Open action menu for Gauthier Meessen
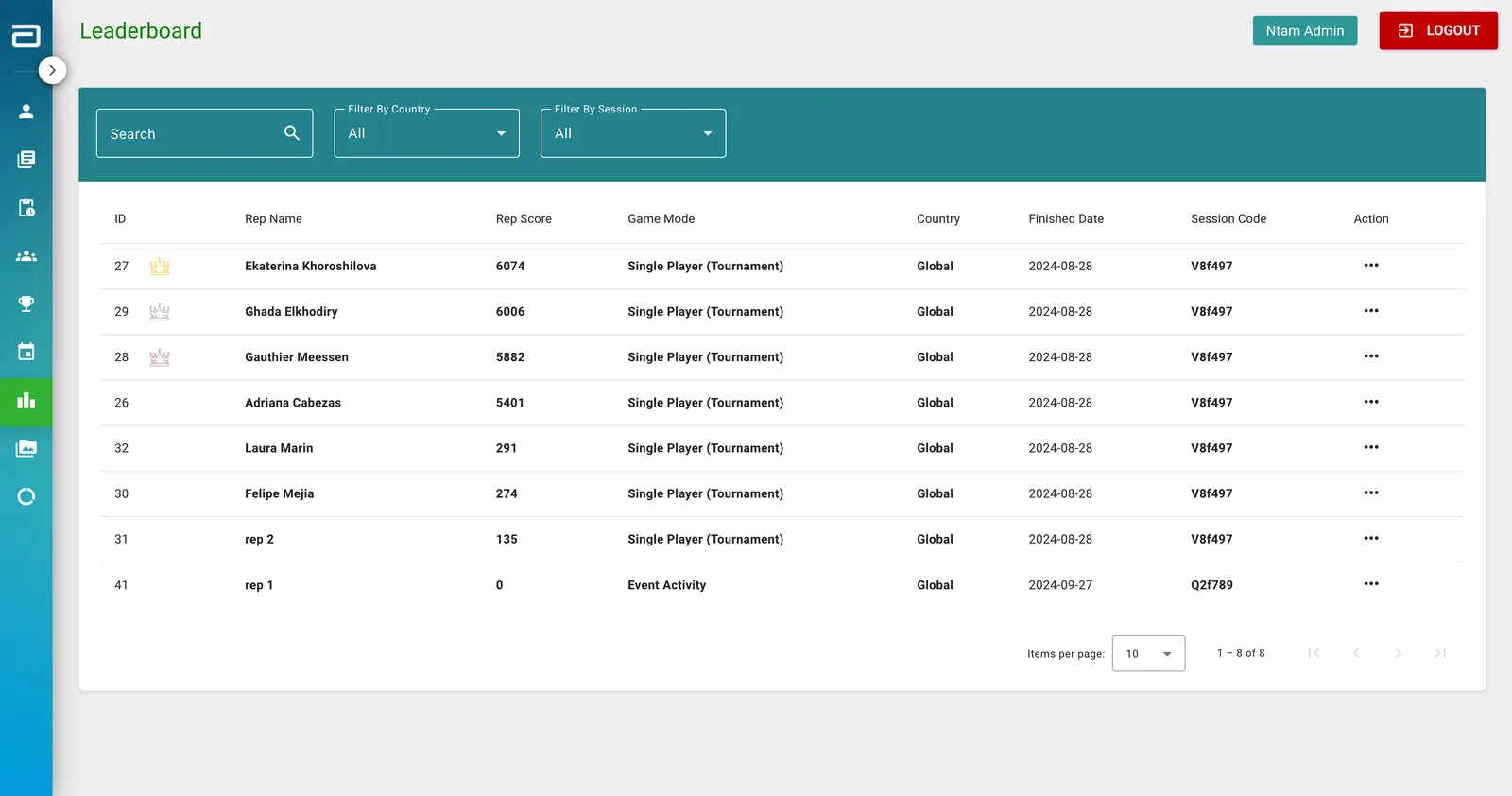The width and height of the screenshot is (1512, 796). tap(1370, 355)
